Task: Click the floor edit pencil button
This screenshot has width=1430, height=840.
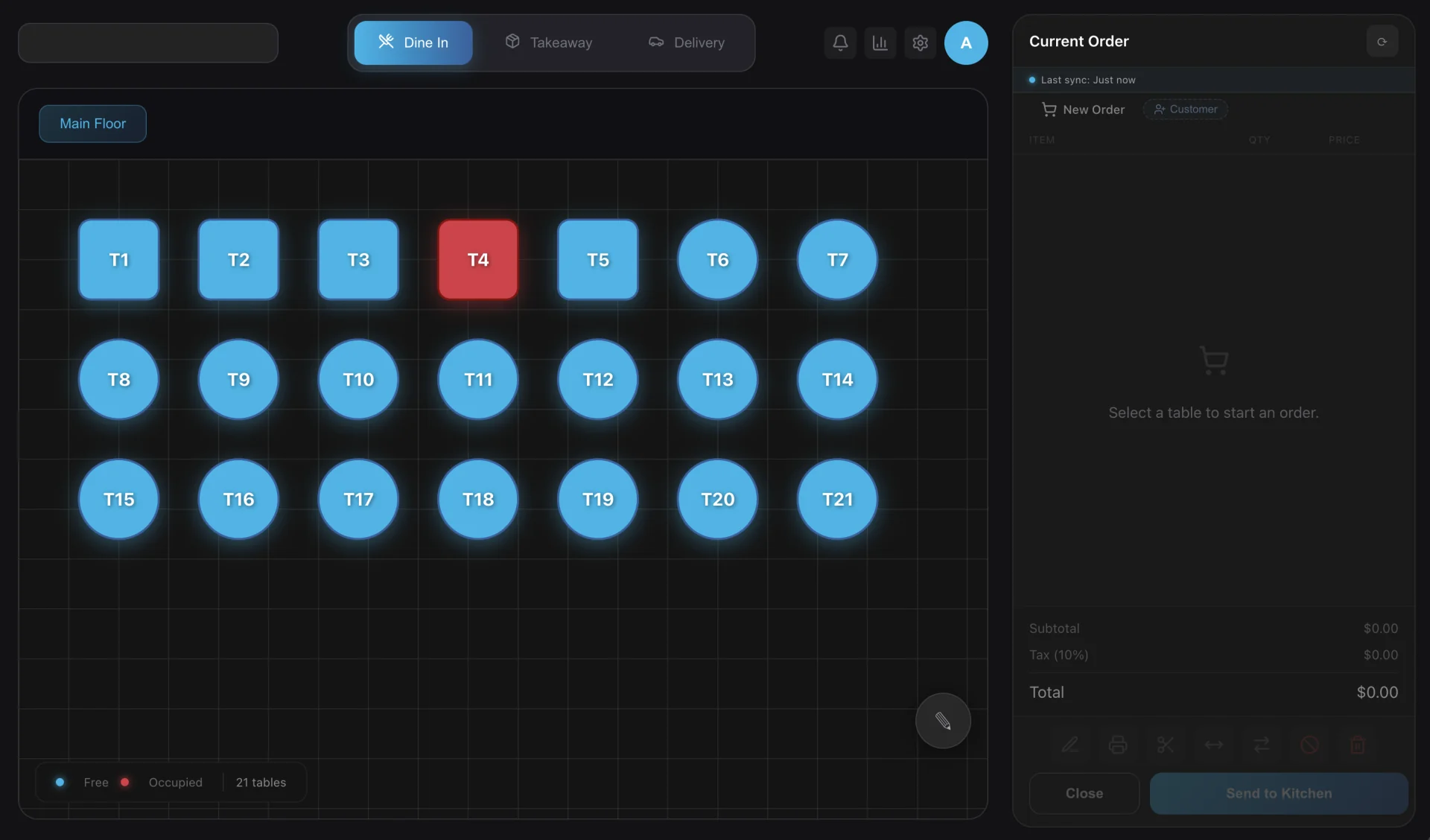Action: click(943, 720)
